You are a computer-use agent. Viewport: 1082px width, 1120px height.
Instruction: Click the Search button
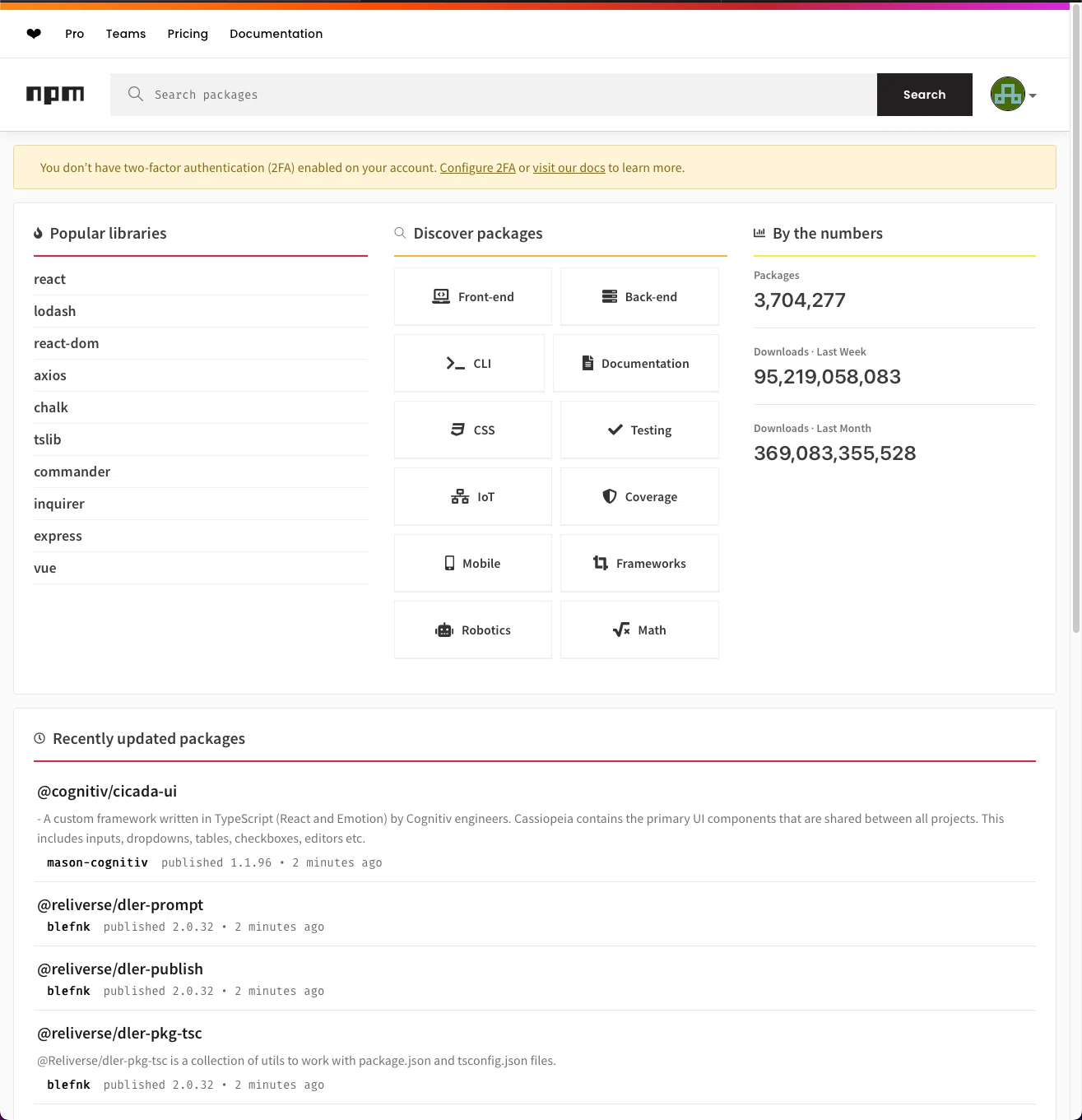pos(925,95)
